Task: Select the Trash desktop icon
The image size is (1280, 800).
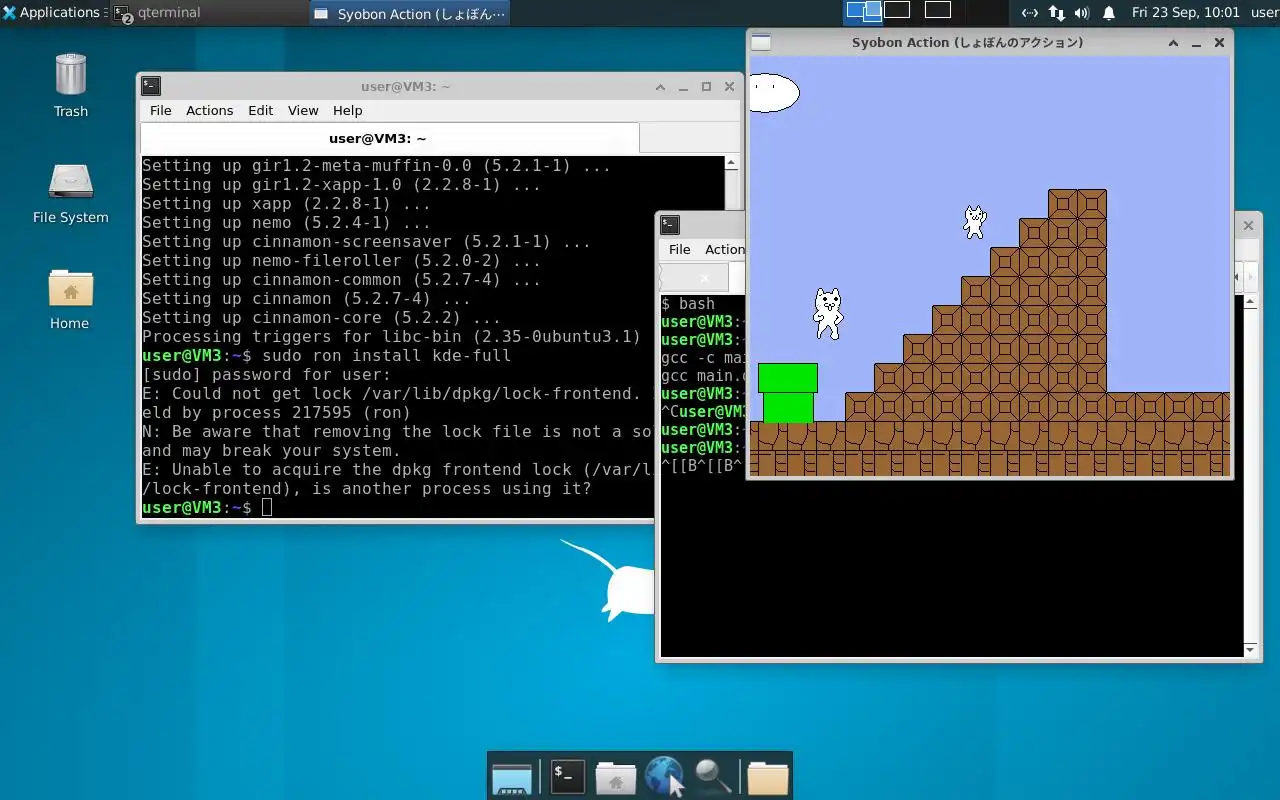Action: point(70,85)
